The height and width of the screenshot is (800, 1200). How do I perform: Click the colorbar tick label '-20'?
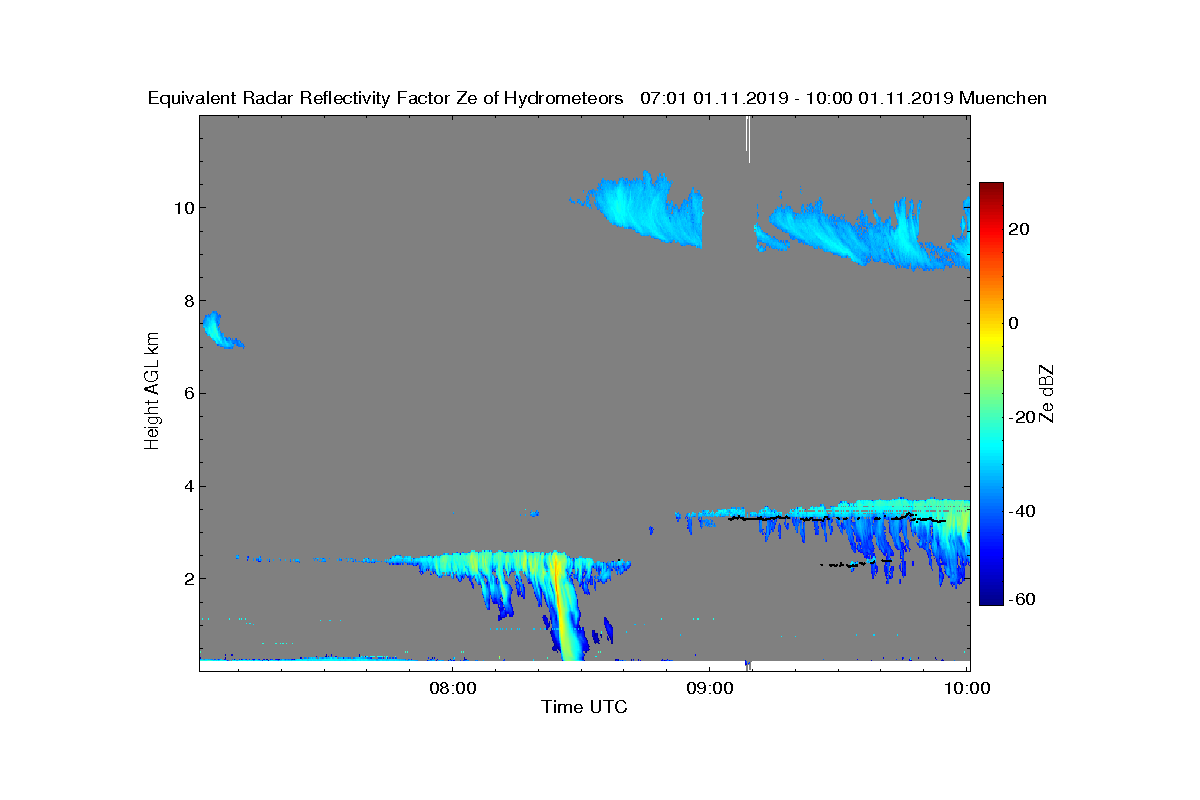[x=1020, y=417]
